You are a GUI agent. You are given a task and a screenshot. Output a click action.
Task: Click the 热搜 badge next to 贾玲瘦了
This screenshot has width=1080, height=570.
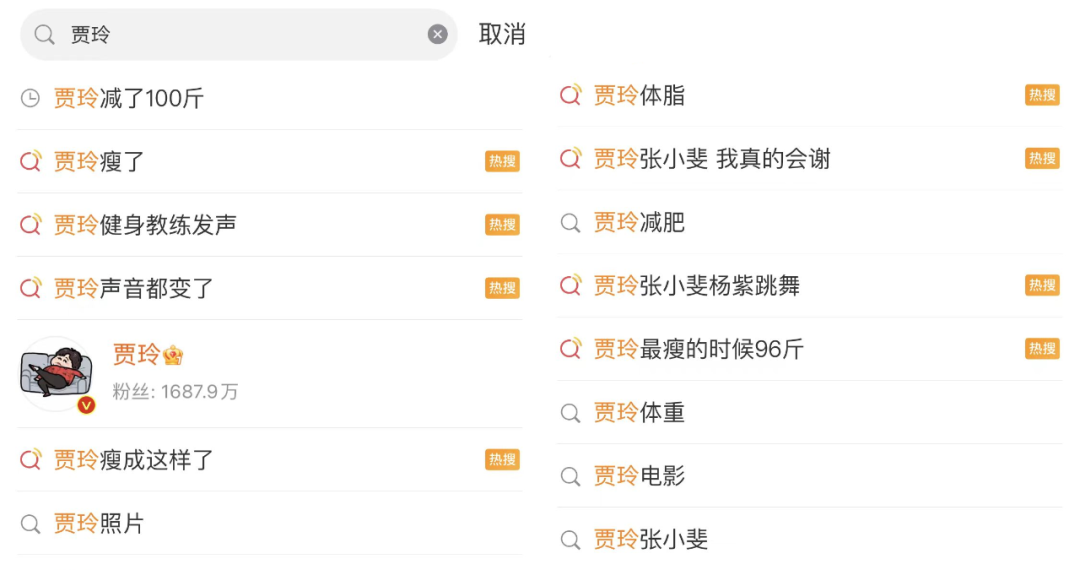(502, 161)
